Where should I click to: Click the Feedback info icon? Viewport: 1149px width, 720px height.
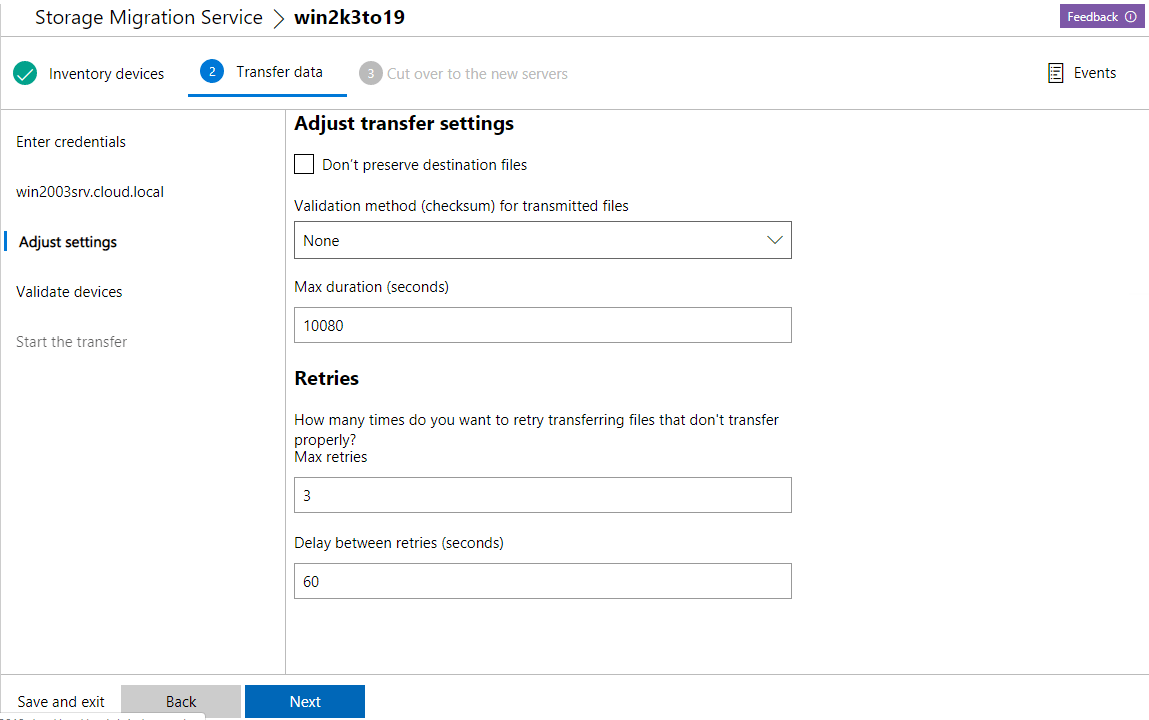click(1131, 17)
